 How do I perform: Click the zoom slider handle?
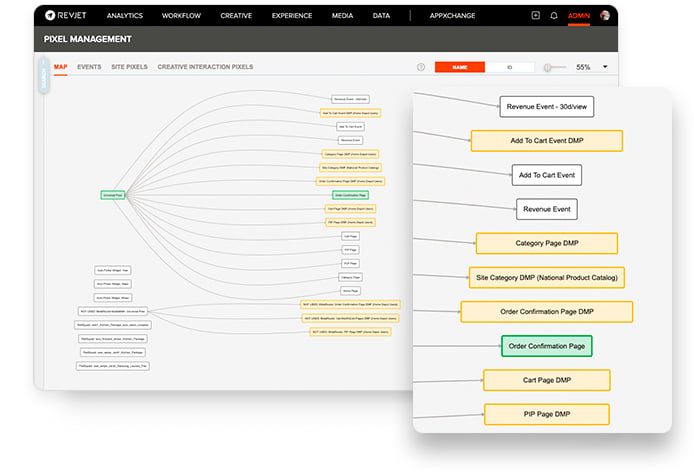[548, 67]
